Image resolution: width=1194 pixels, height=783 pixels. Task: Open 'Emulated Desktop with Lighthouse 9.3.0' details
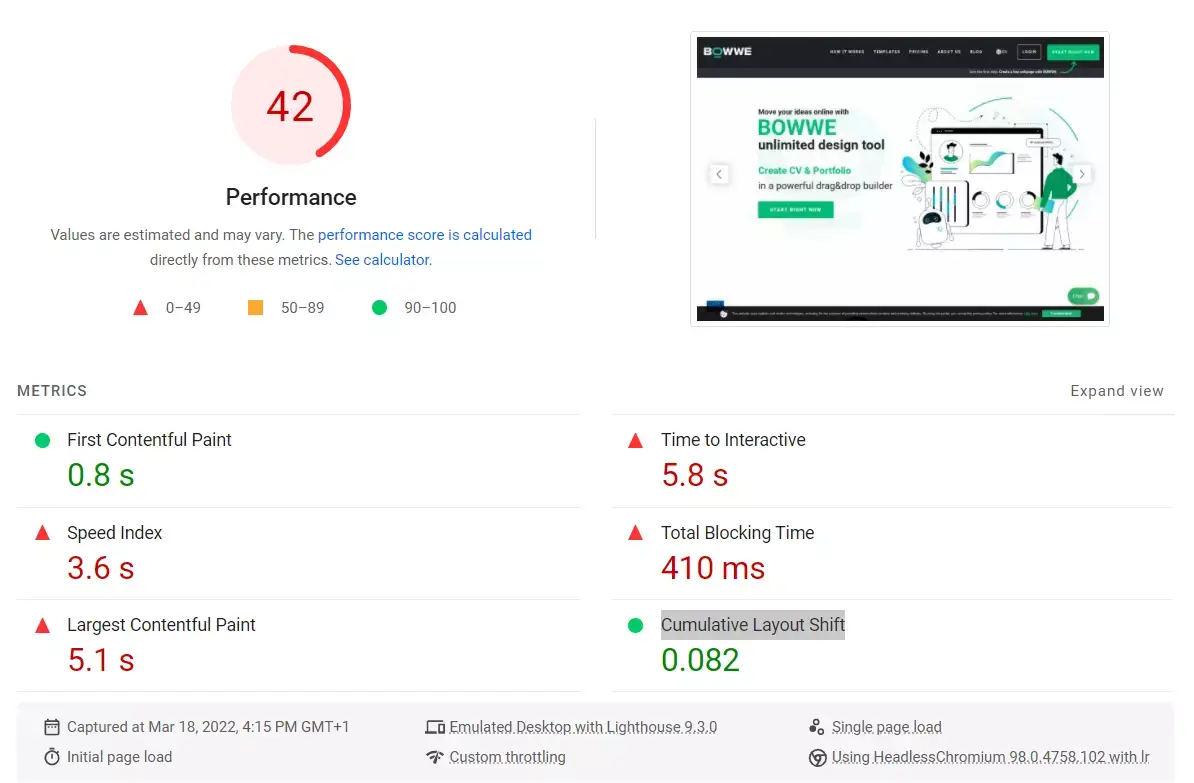[x=583, y=727]
